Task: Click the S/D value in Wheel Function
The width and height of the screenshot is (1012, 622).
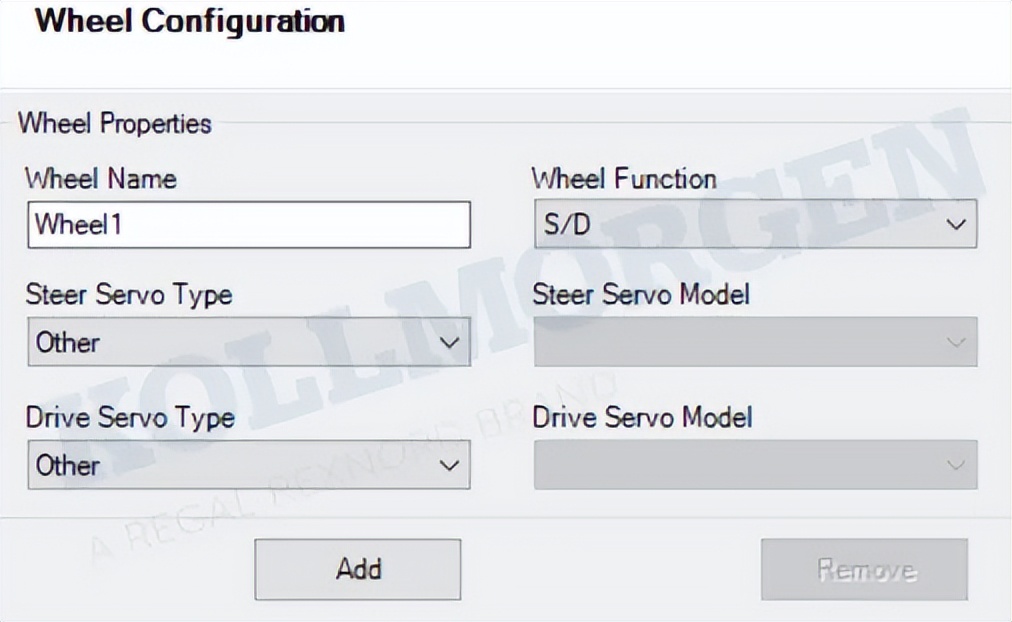Action: pos(567,225)
